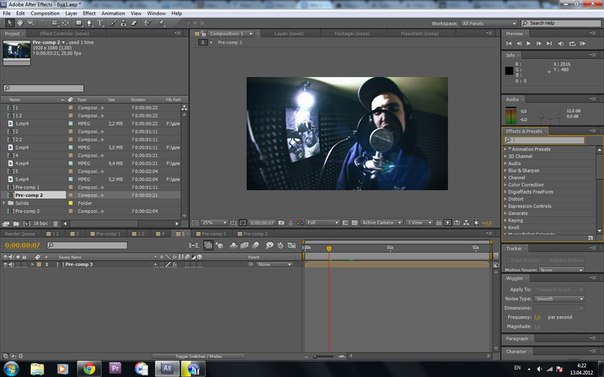The width and height of the screenshot is (604, 377).
Task: Click the Graph Editor icon in timeline
Action: [292, 245]
